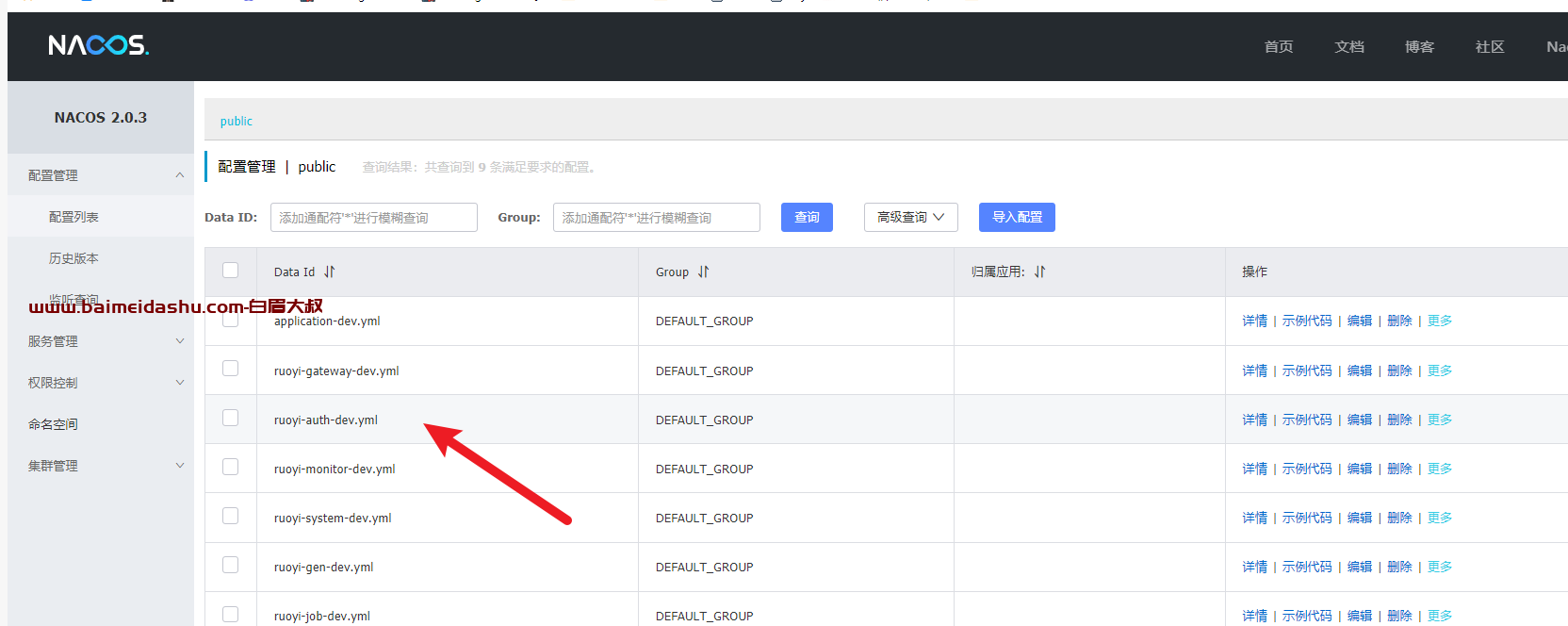Open 详情 for ruoyi-gen-dev.yml
Image resolution: width=1568 pixels, height=626 pixels.
(x=1255, y=567)
